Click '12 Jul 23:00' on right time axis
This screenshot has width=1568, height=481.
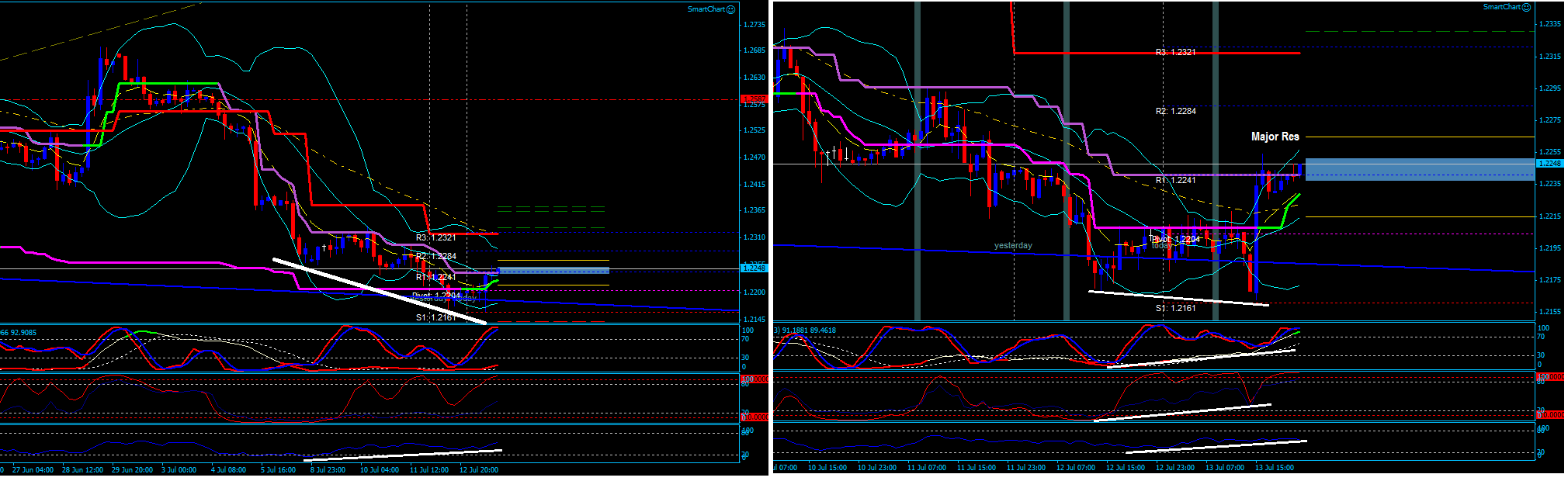[x=1174, y=468]
